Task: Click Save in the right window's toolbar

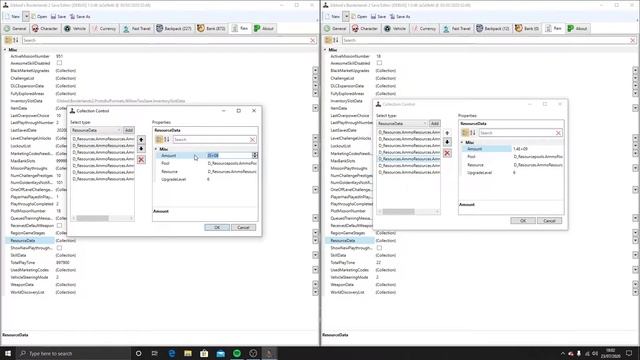Action: click(378, 17)
